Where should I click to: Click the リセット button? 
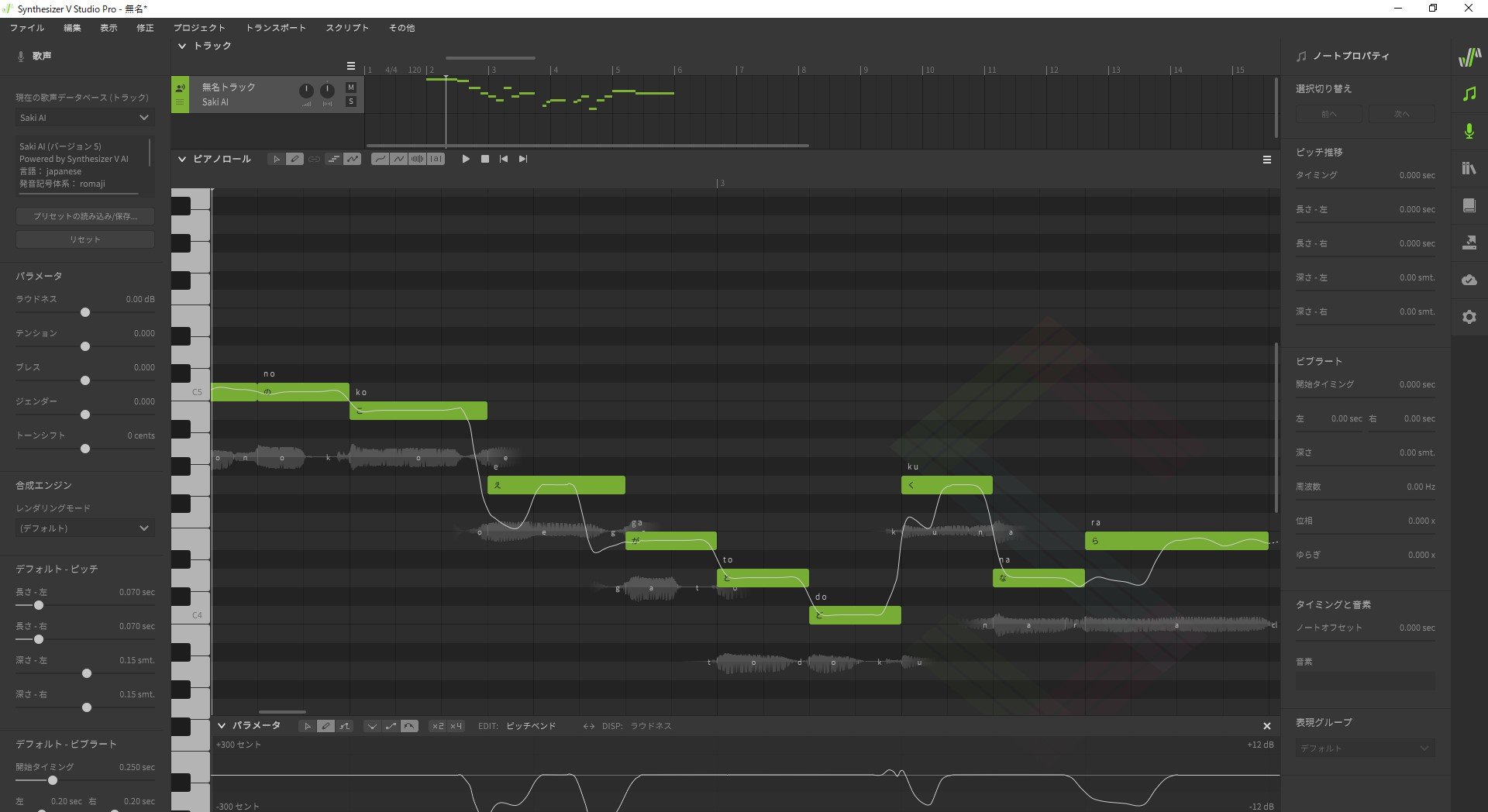(84, 239)
